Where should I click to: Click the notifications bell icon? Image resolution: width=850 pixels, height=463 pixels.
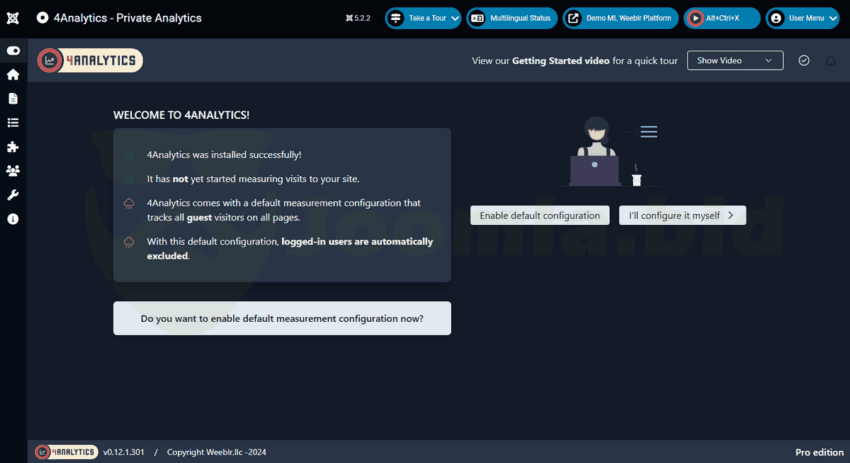(x=830, y=61)
